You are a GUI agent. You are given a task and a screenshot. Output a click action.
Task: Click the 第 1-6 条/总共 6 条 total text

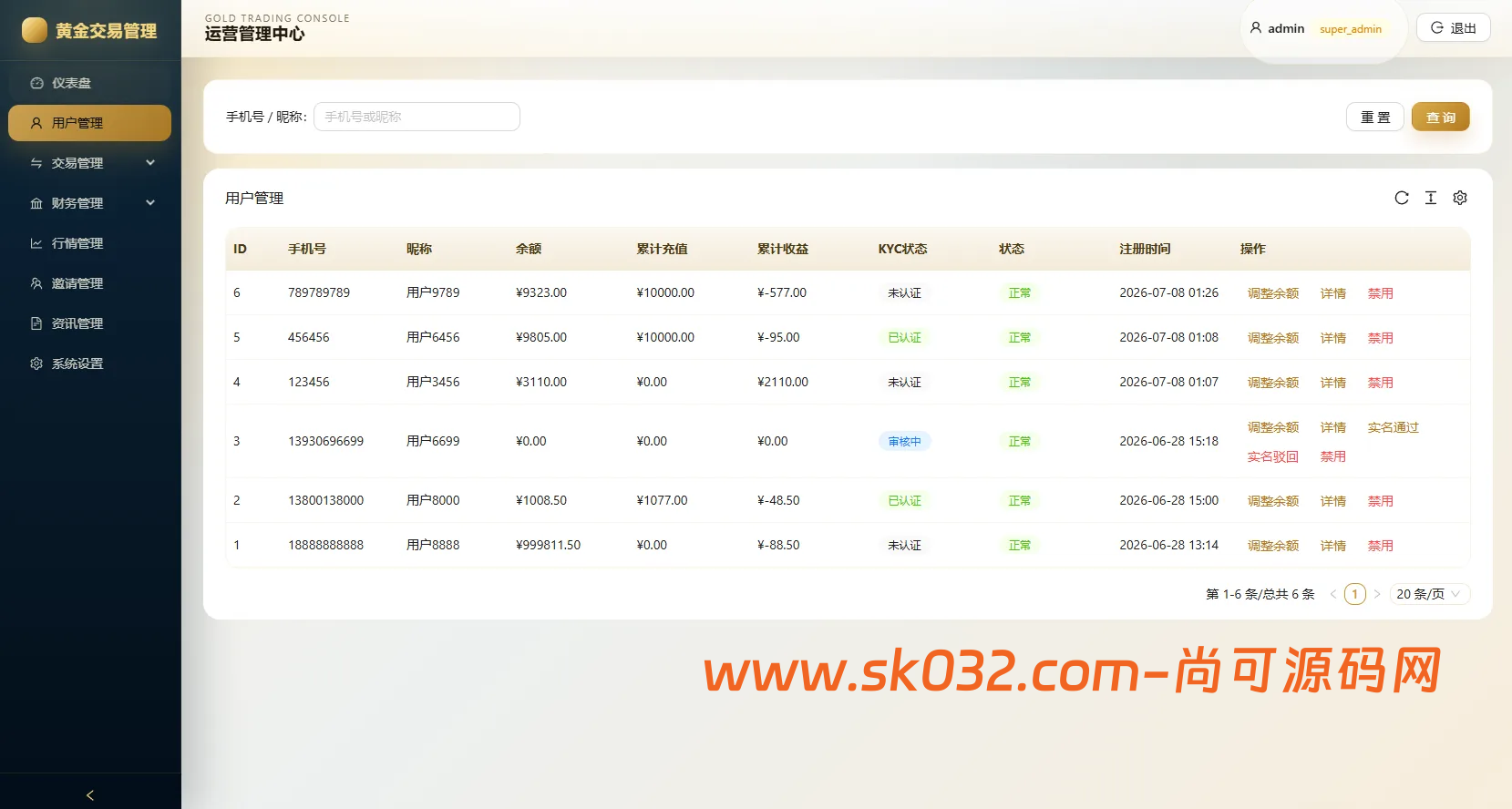pos(1260,594)
